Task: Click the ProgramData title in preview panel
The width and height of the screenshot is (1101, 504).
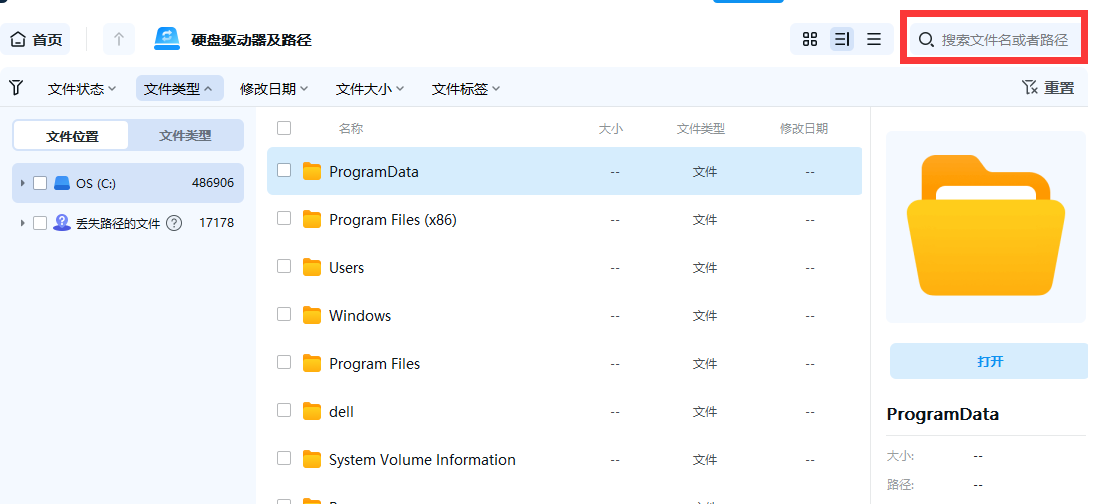Action: click(943, 414)
